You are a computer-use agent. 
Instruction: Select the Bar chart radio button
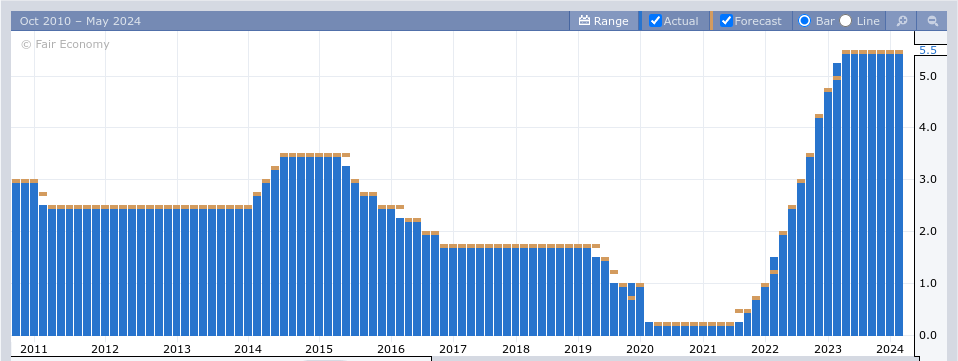coord(804,21)
